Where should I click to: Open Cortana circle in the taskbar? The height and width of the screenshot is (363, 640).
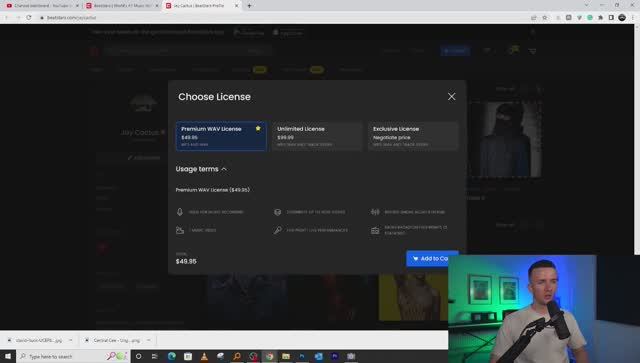coord(138,356)
